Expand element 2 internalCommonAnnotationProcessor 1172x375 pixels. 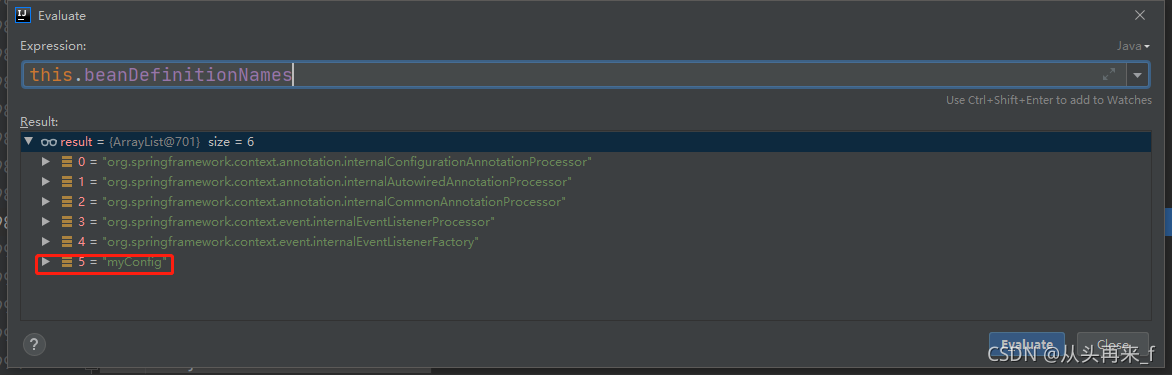point(46,202)
